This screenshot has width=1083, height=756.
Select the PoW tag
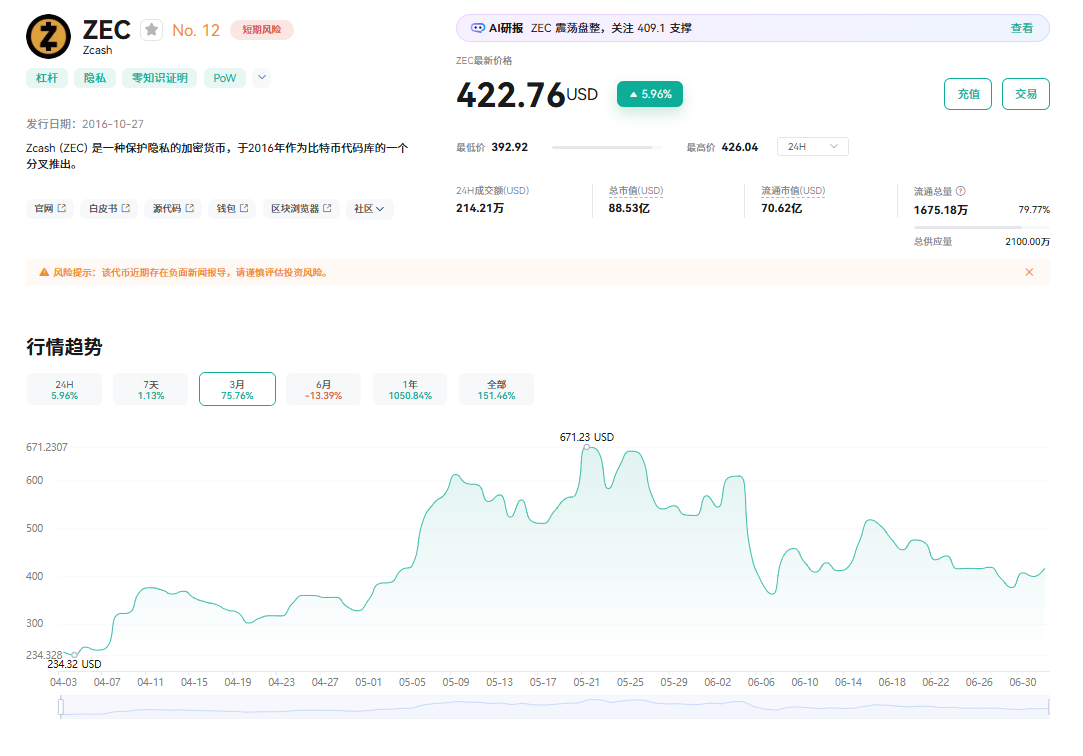[224, 78]
